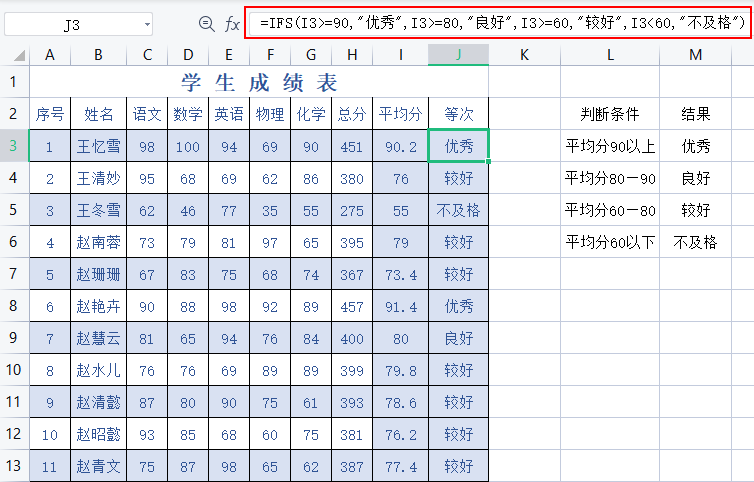
Task: Select column L header
Action: point(610,55)
